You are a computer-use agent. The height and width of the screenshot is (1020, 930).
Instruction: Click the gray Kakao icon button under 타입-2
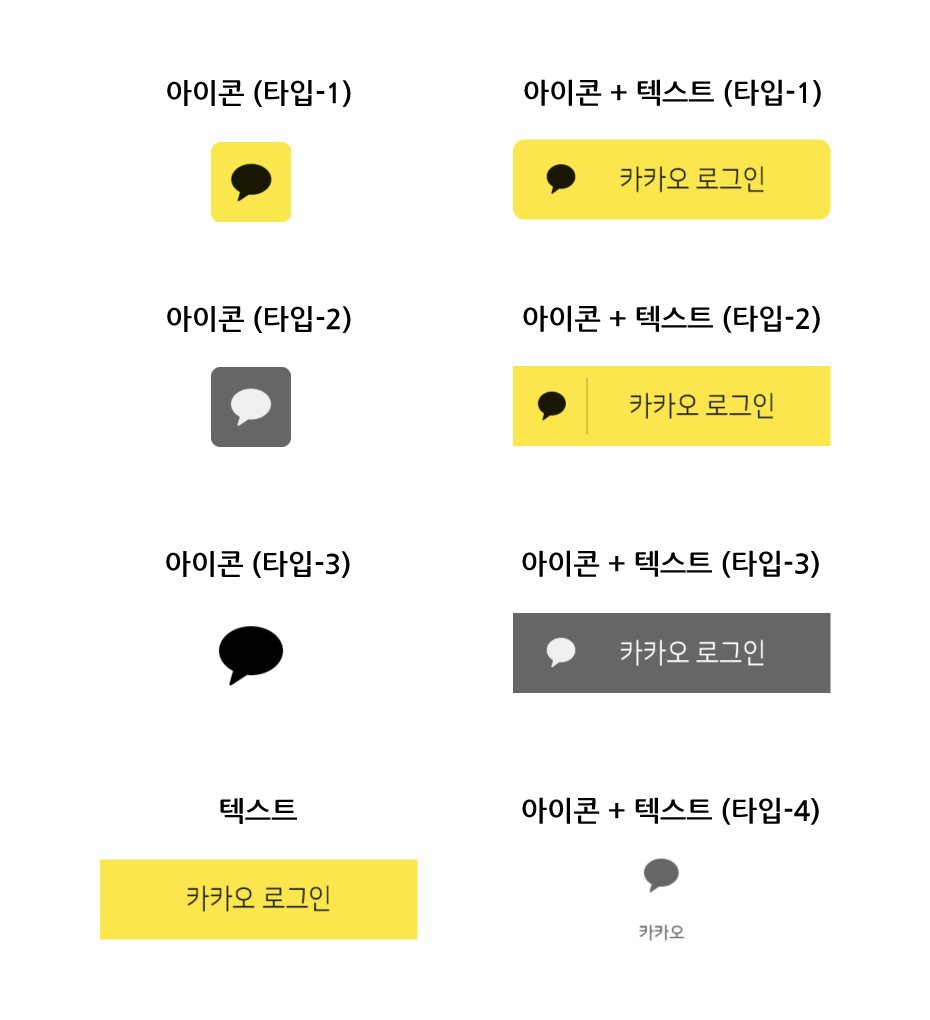250,407
